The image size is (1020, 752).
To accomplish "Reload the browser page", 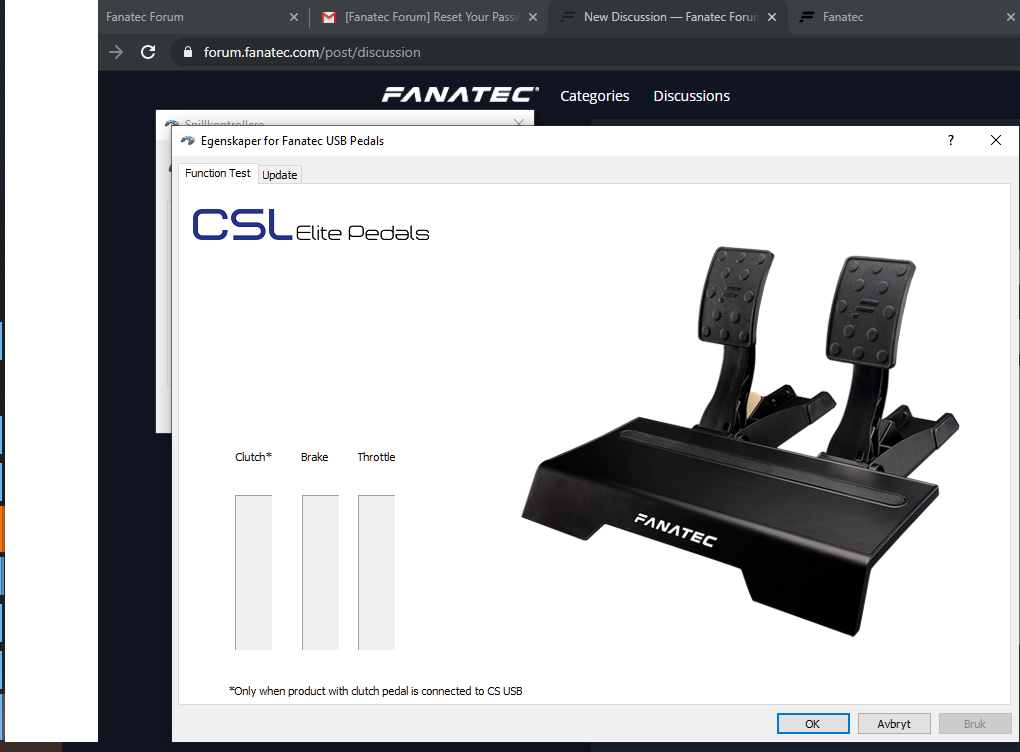I will 148,52.
